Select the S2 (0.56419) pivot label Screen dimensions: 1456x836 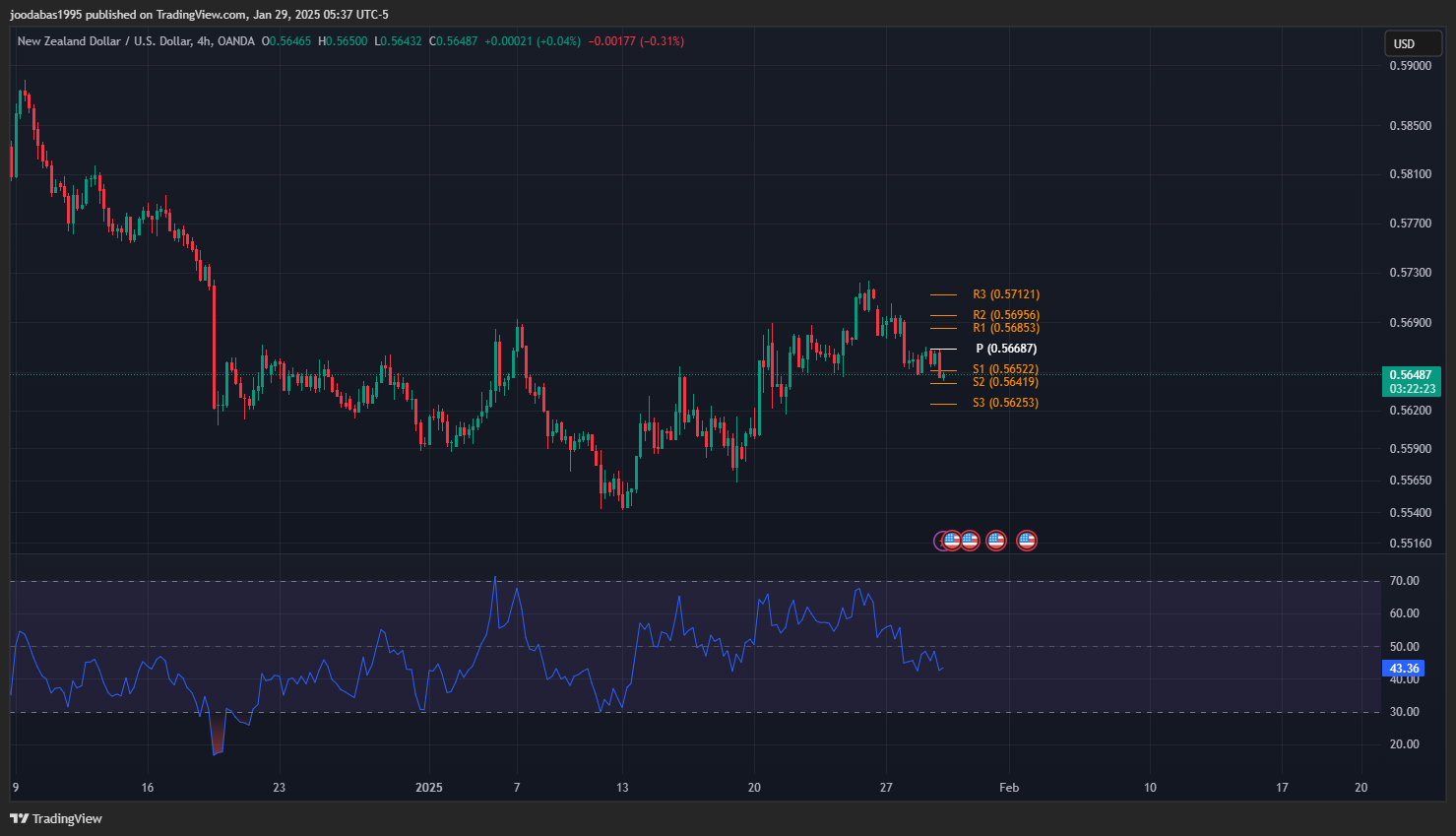(1006, 382)
